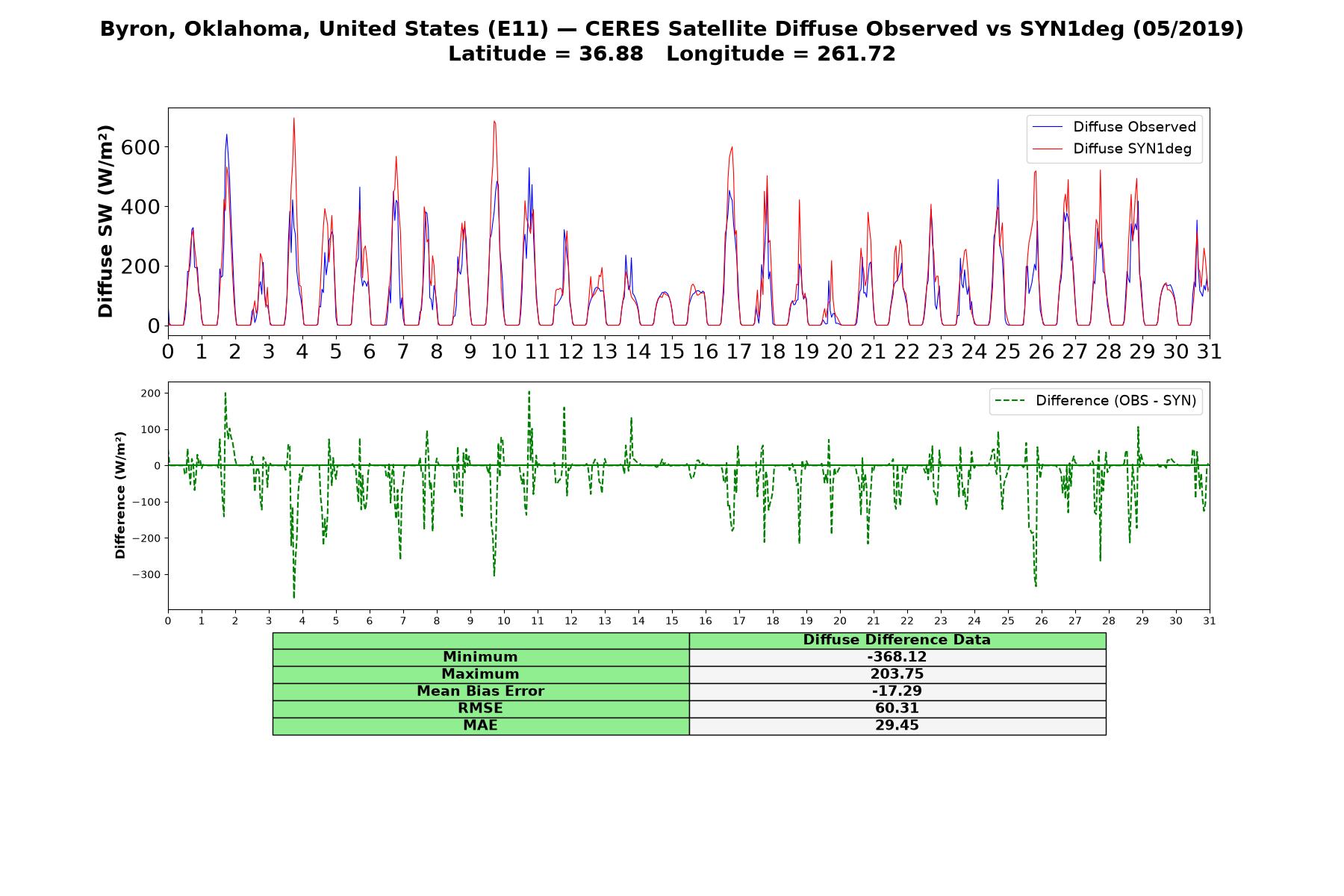Click the Diffuse SW (W/m²) axis label

pyautogui.click(x=105, y=222)
